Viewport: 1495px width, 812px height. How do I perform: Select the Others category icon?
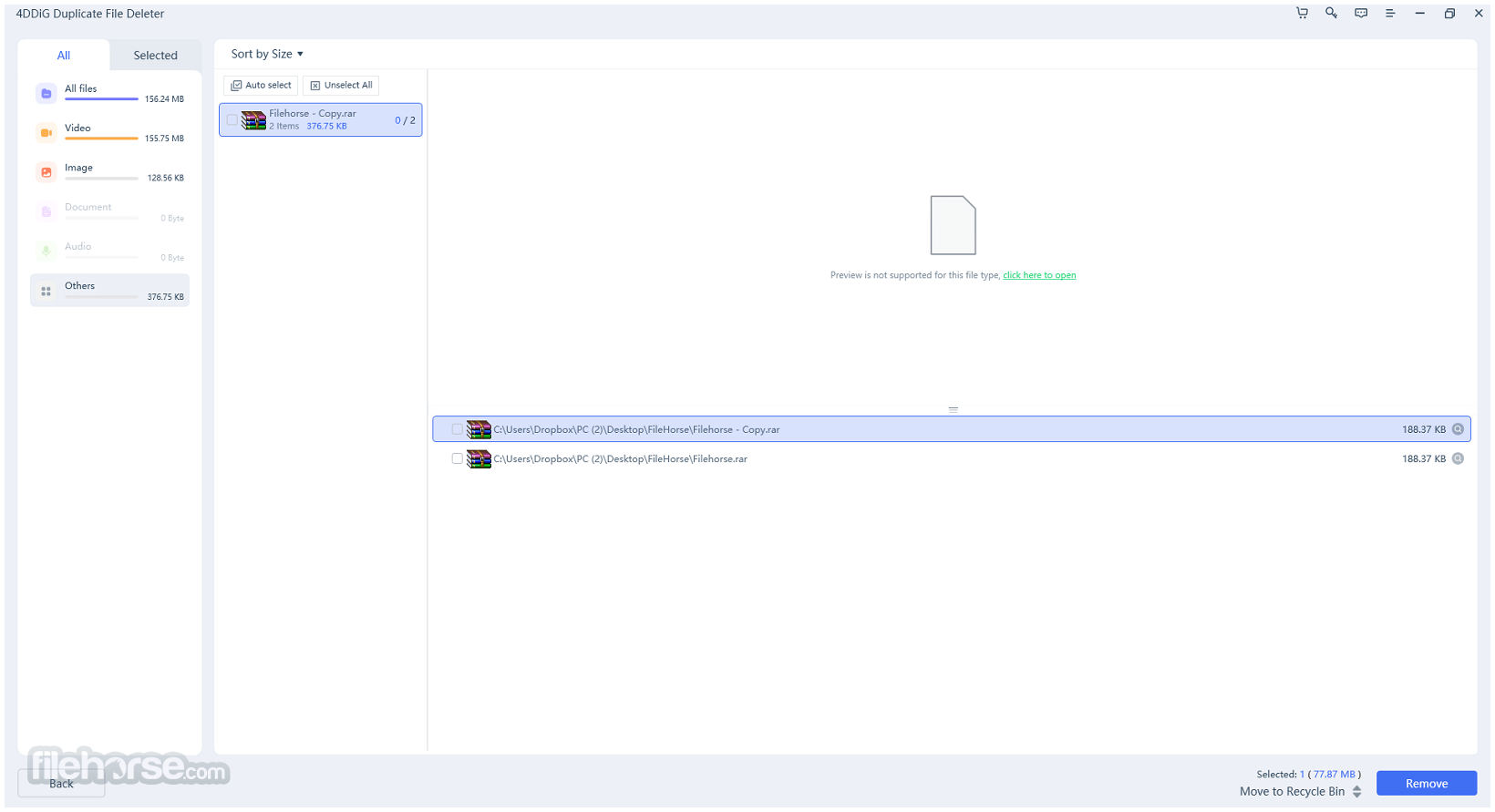pos(46,291)
